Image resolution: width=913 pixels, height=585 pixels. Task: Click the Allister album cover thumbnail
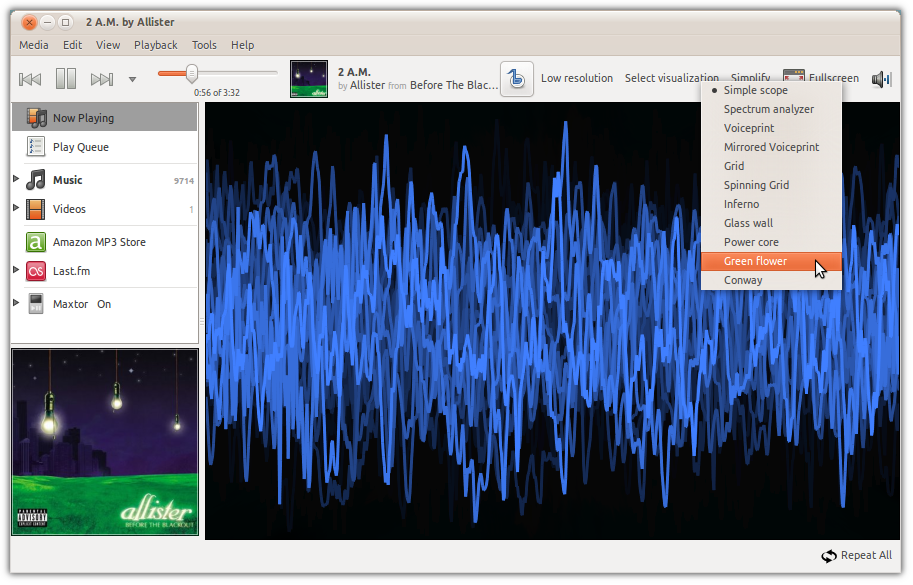(309, 79)
